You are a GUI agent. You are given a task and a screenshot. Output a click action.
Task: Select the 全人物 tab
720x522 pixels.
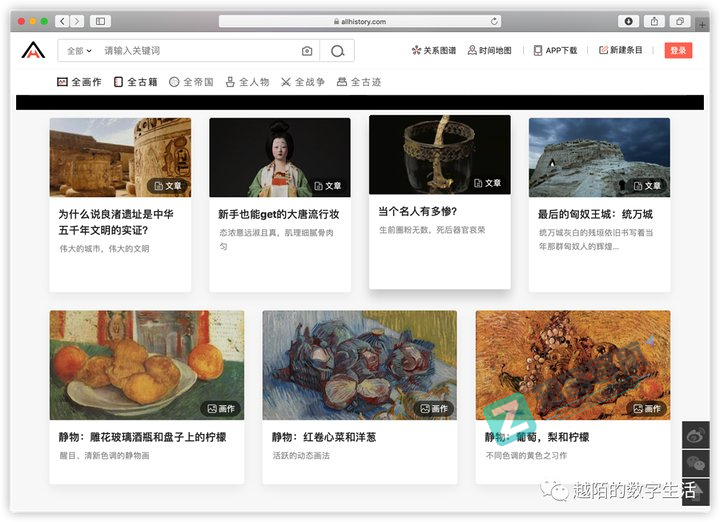(x=248, y=82)
